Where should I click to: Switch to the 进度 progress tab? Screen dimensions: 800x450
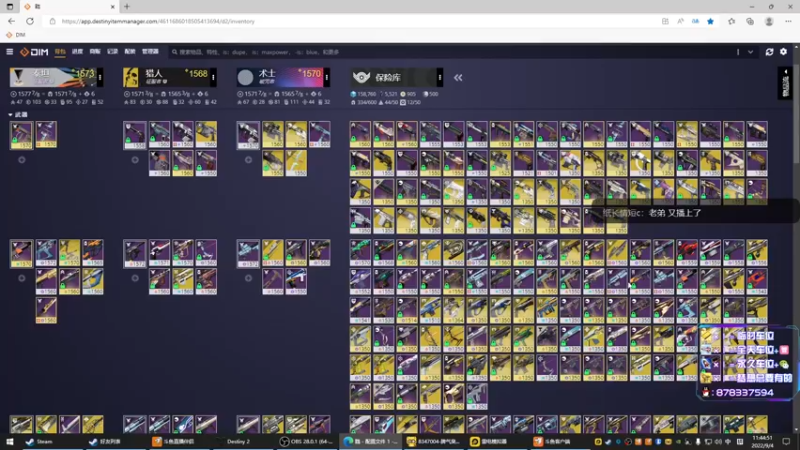coord(78,52)
